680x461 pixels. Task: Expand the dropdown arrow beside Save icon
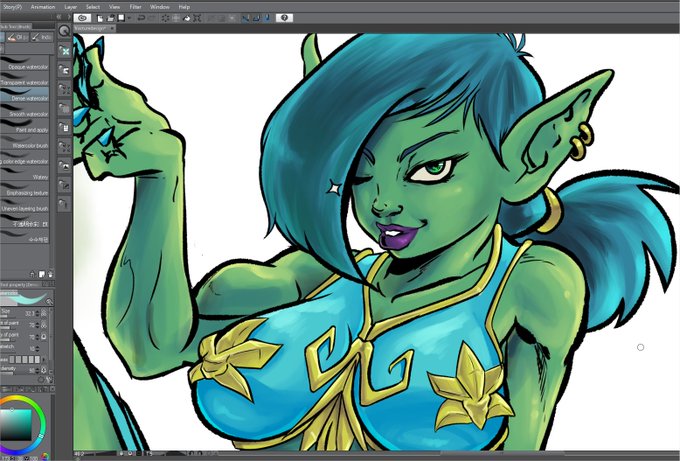[129, 18]
